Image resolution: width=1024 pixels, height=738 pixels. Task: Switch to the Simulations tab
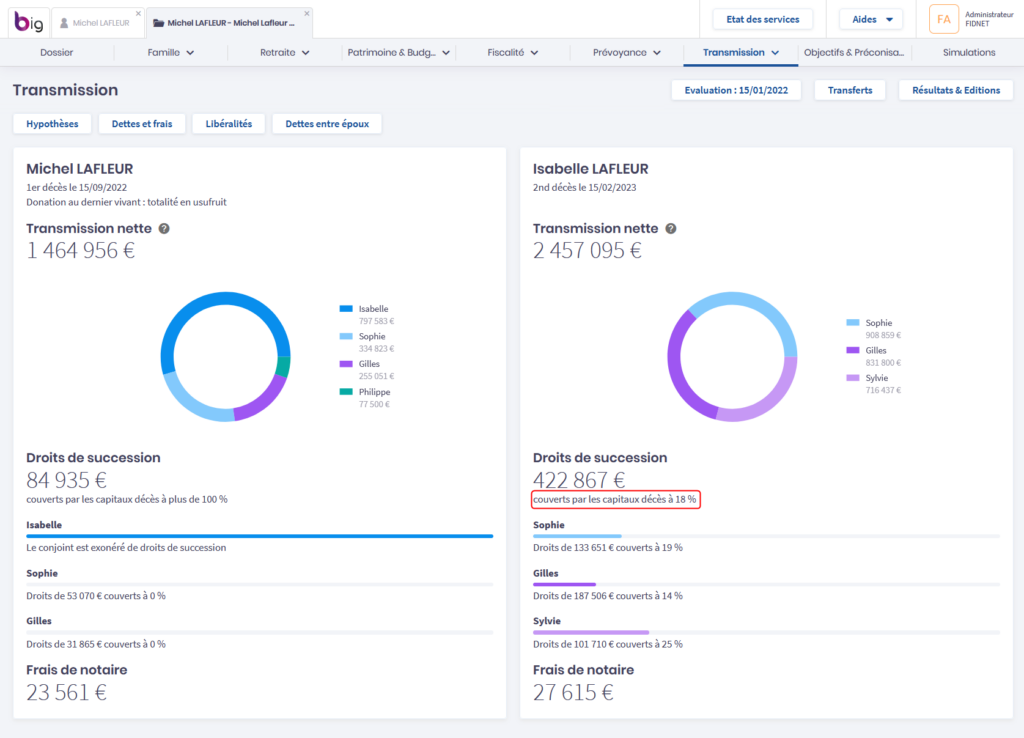[968, 52]
